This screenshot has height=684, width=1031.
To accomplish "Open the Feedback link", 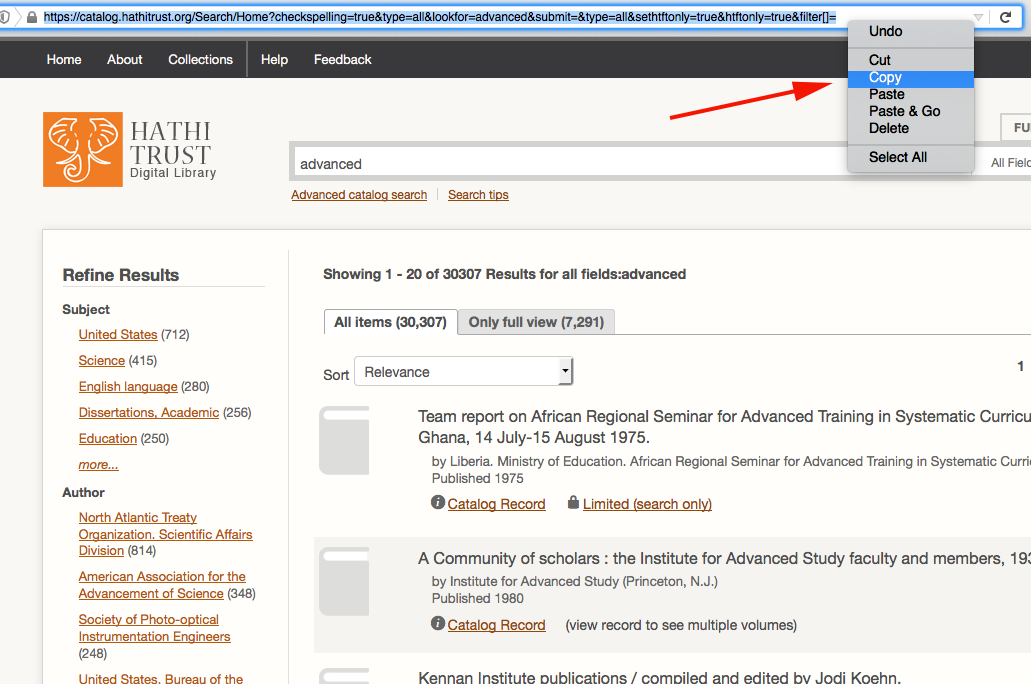I will [343, 59].
